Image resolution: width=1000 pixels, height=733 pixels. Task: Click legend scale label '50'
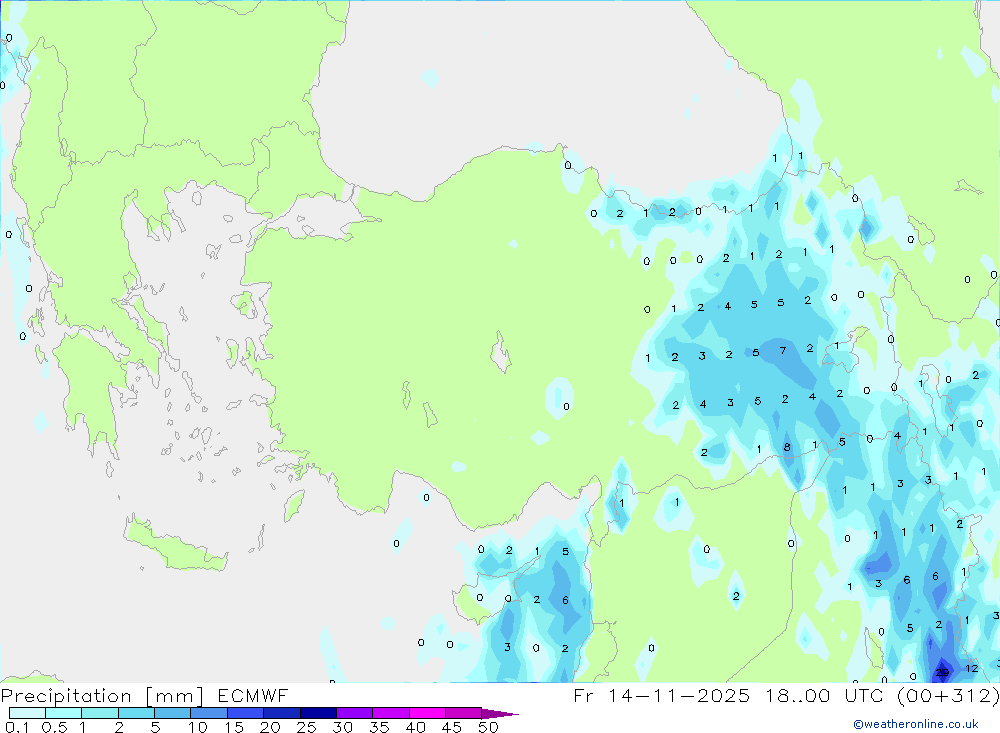(x=488, y=727)
